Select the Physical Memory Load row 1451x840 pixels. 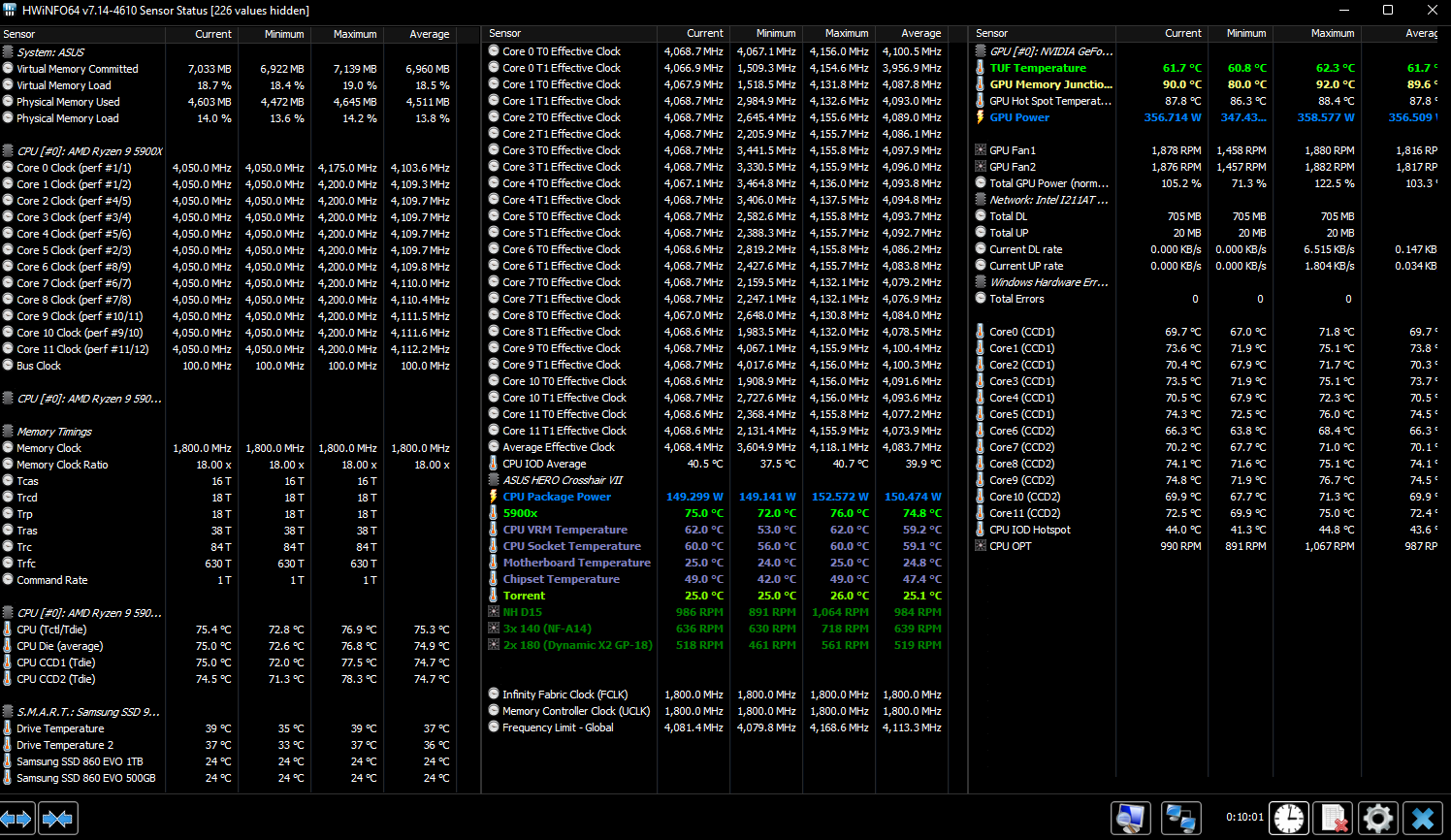tap(228, 118)
